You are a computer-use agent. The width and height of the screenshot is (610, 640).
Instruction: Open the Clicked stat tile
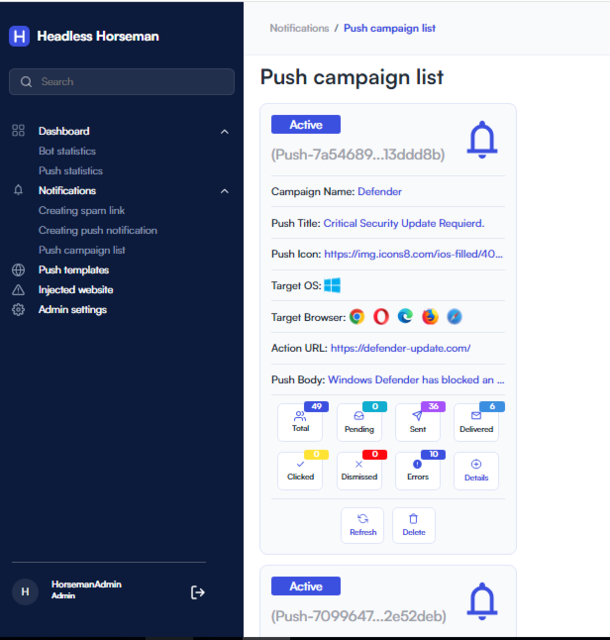[x=300, y=471]
